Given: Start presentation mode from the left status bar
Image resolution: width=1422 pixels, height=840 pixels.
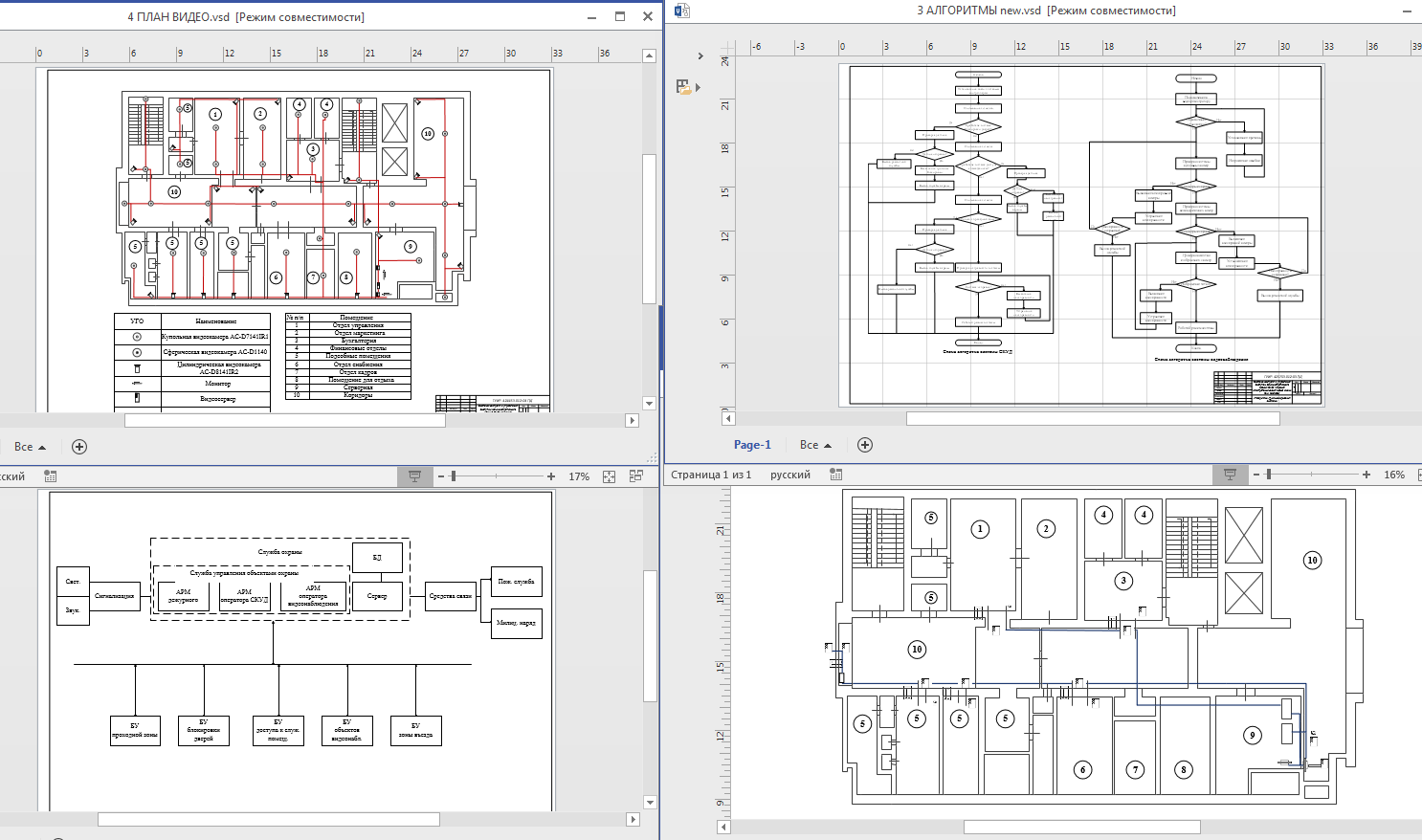Looking at the screenshot, I should pos(415,475).
